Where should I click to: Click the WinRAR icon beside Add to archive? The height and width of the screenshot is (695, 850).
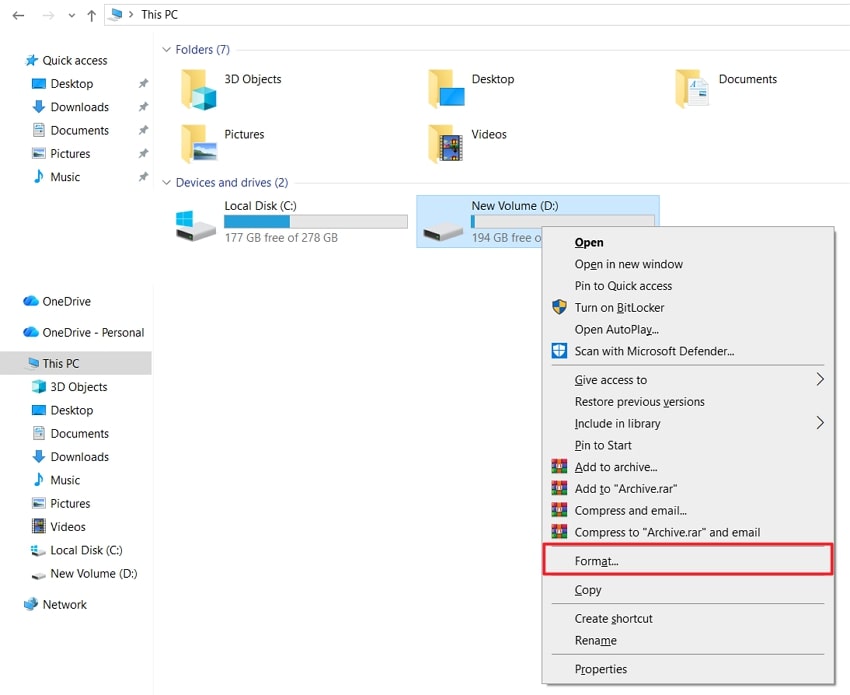click(x=559, y=466)
